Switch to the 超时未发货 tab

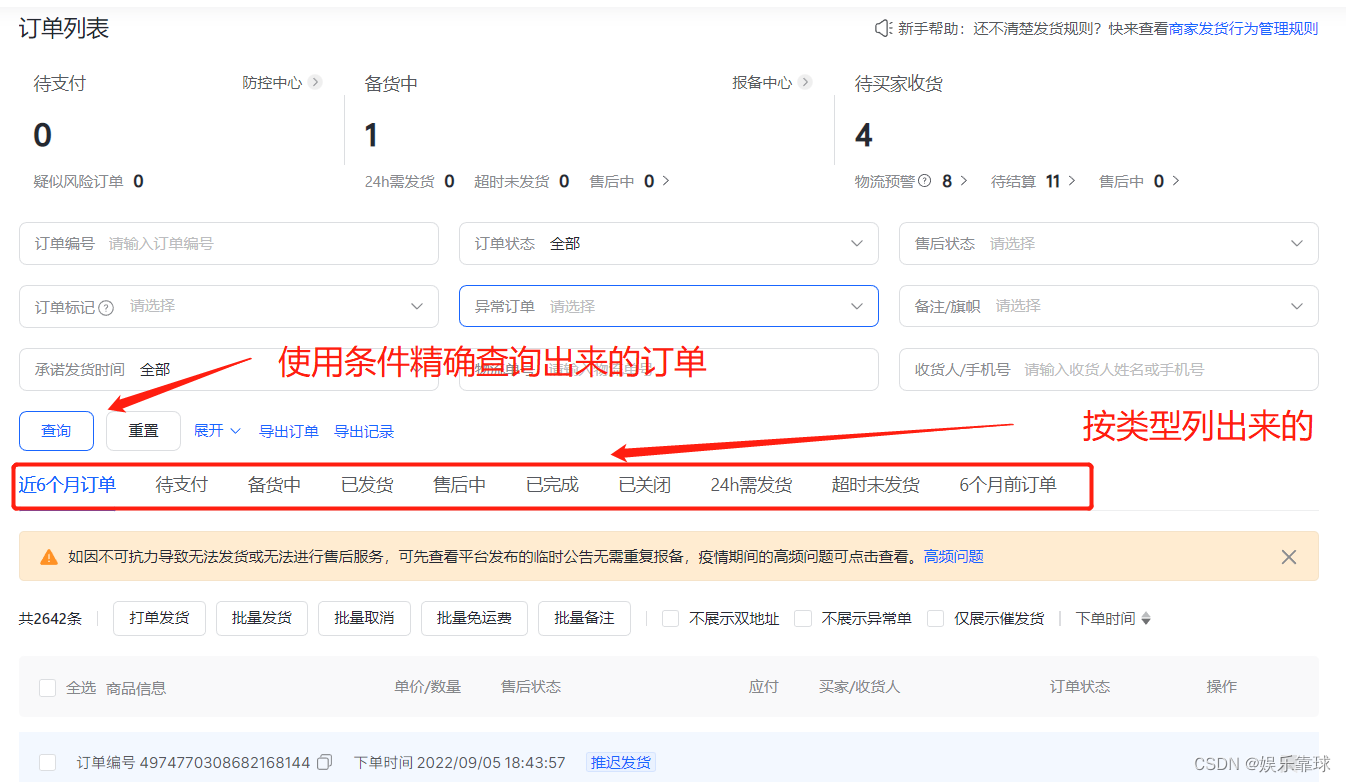pos(875,485)
